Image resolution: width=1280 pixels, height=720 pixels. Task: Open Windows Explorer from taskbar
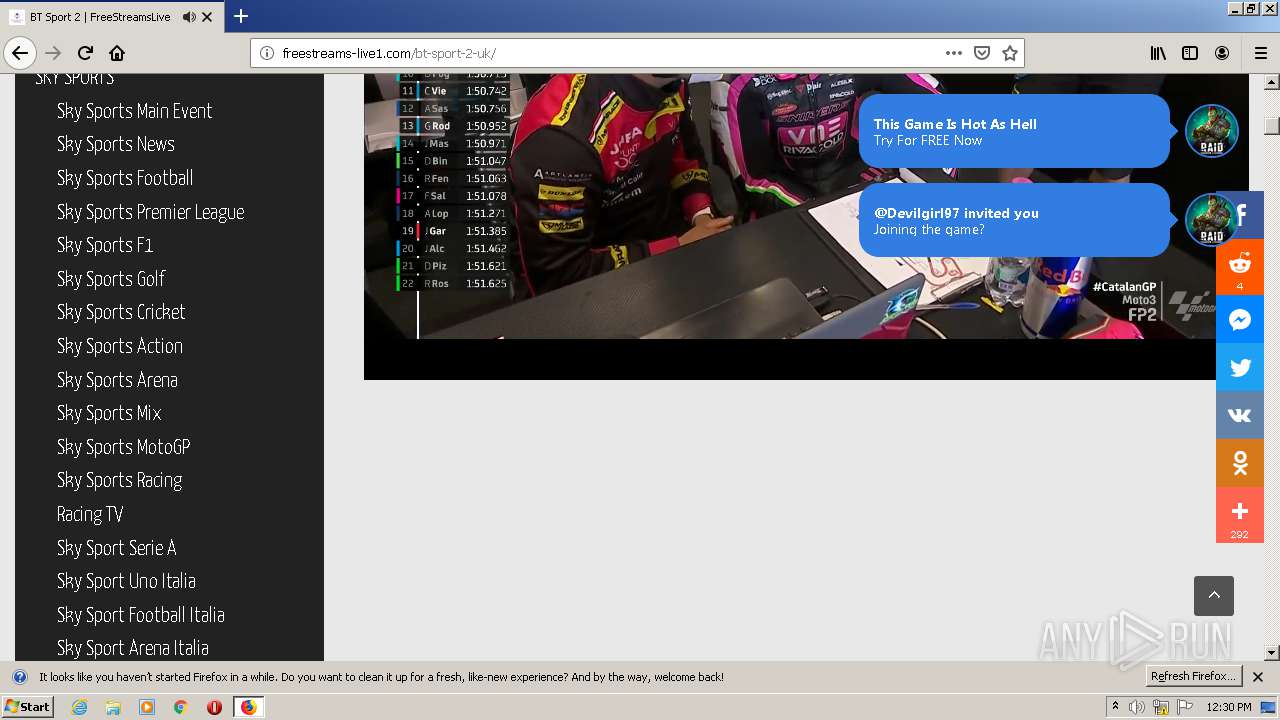113,707
